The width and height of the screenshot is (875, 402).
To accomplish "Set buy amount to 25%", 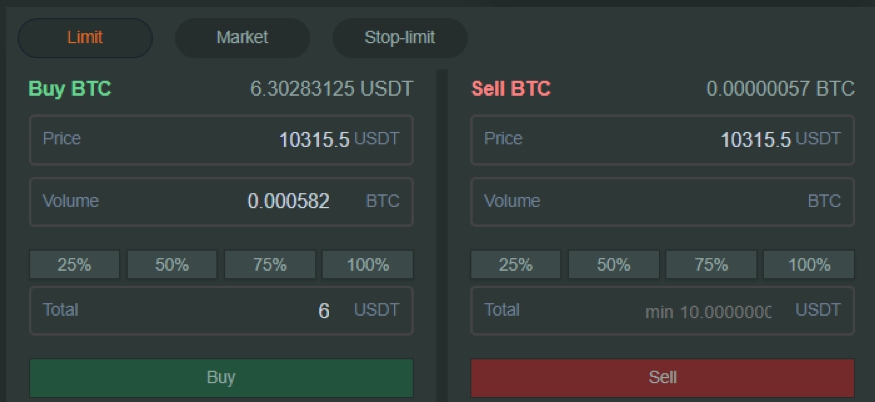I will (x=74, y=265).
